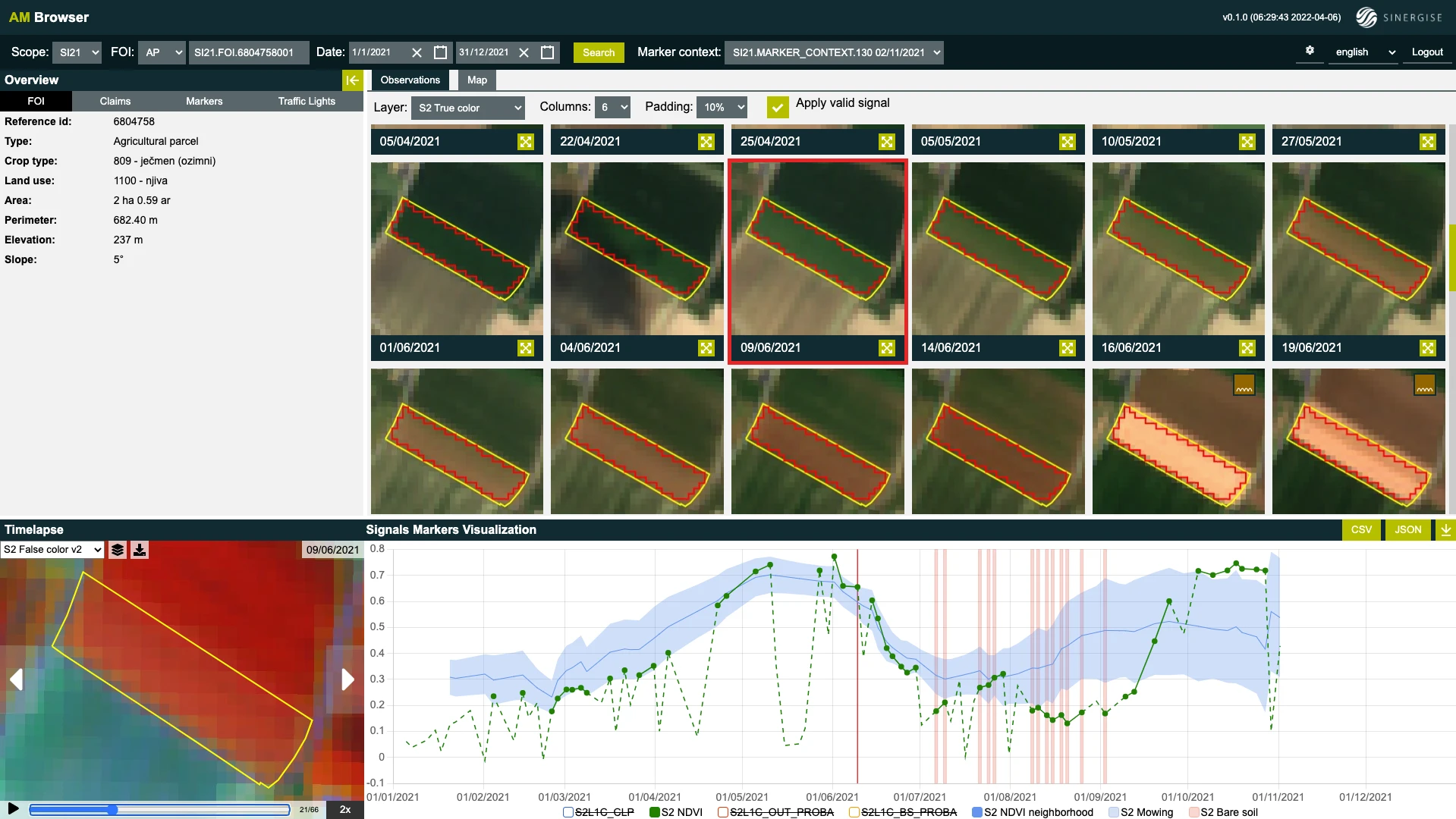
Task: Open the Columns count dropdown
Action: (613, 108)
